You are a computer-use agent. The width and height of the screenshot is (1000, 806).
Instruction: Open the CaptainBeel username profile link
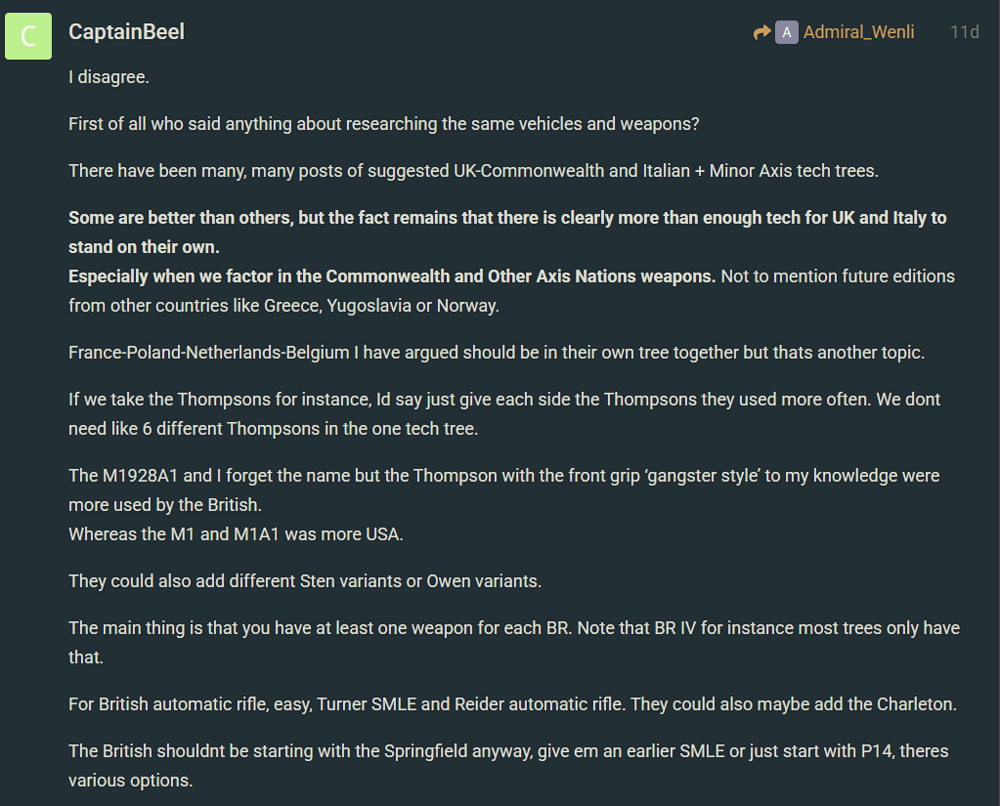pyautogui.click(x=126, y=32)
